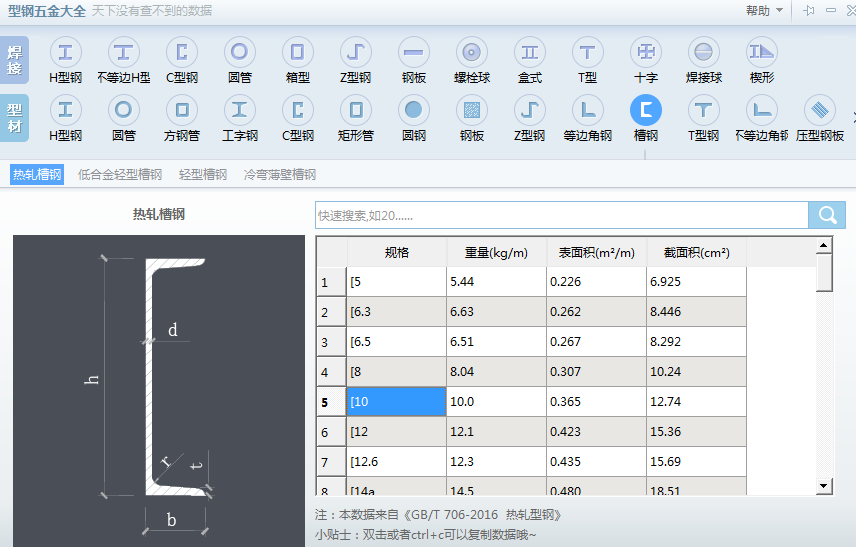Click the blue search magnifier button
The height and width of the screenshot is (547, 856).
pyautogui.click(x=827, y=215)
